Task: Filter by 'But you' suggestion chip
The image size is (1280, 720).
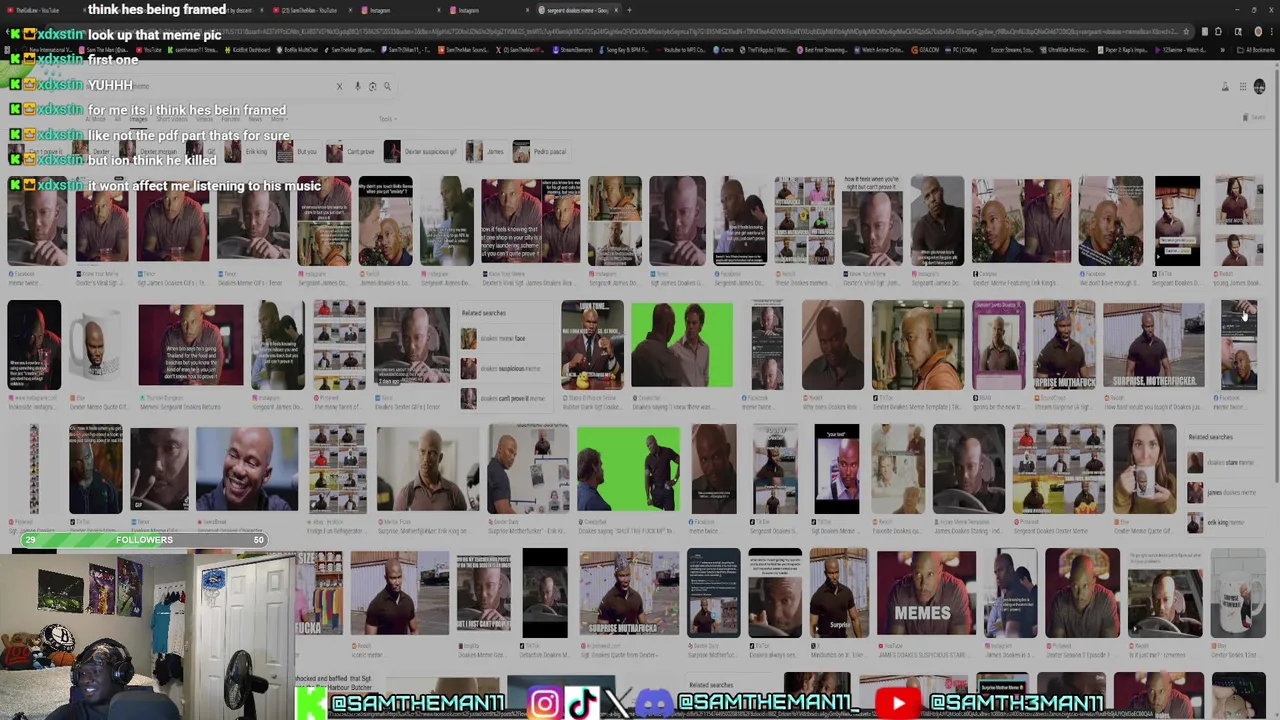Action: tap(298, 152)
